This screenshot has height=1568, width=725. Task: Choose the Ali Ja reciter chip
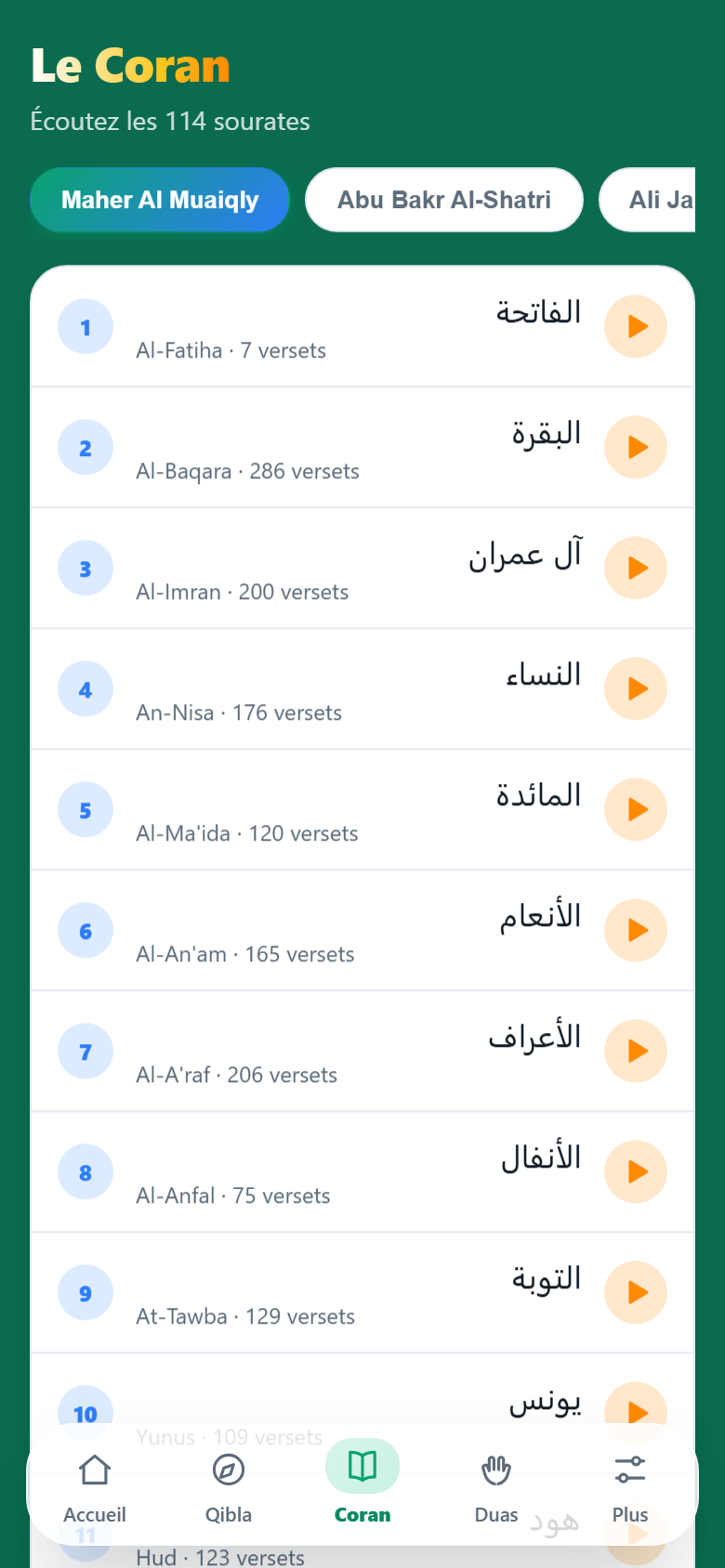click(x=648, y=200)
